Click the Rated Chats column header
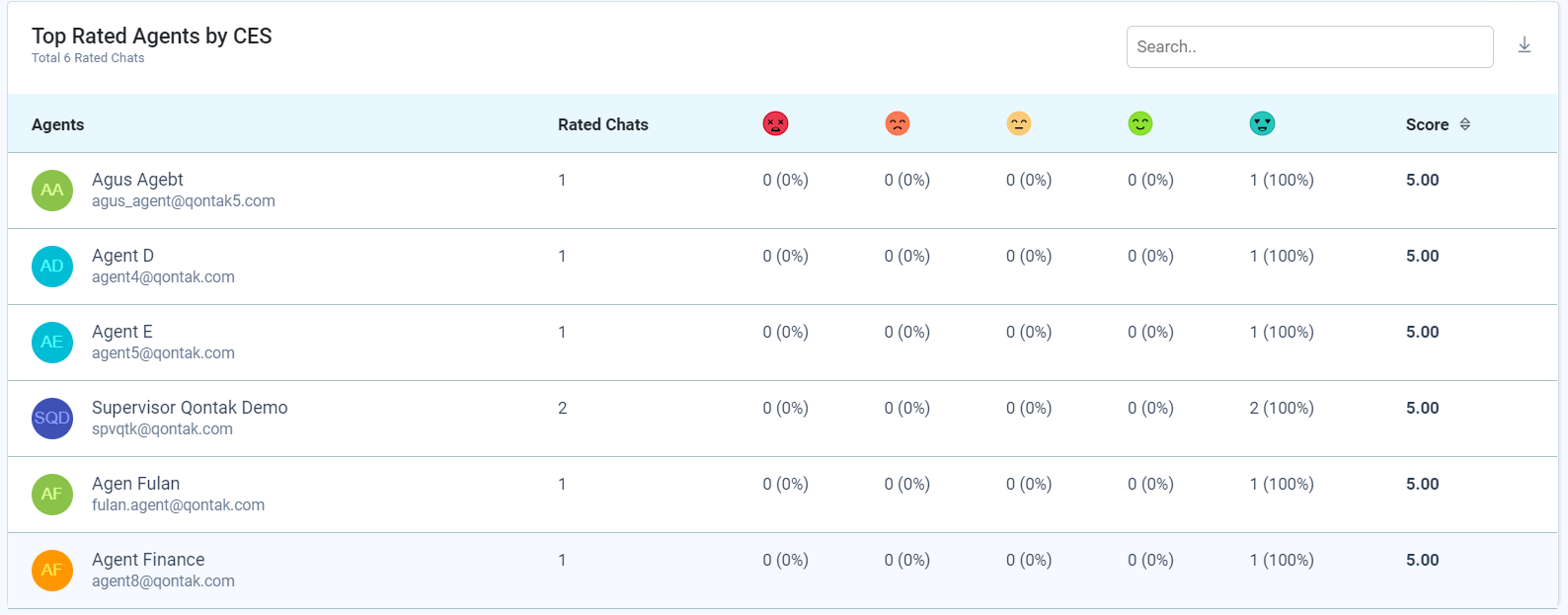 602,124
